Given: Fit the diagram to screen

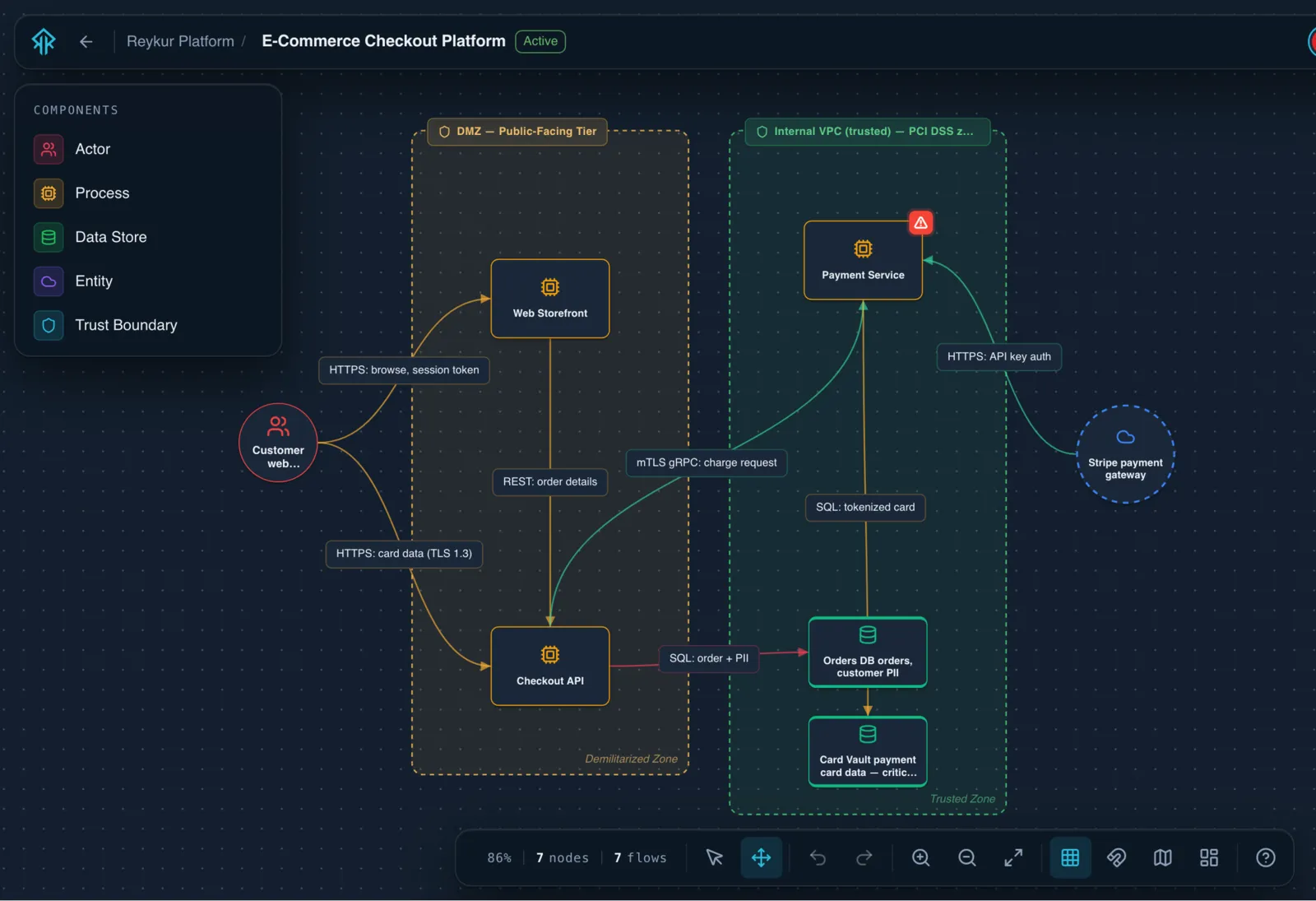Looking at the screenshot, I should coord(1013,857).
